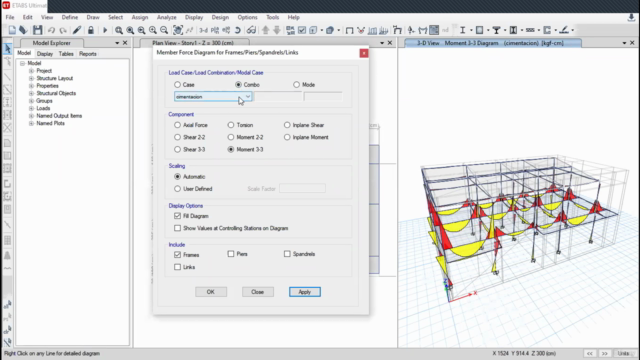Click the Apply button

pos(304,292)
